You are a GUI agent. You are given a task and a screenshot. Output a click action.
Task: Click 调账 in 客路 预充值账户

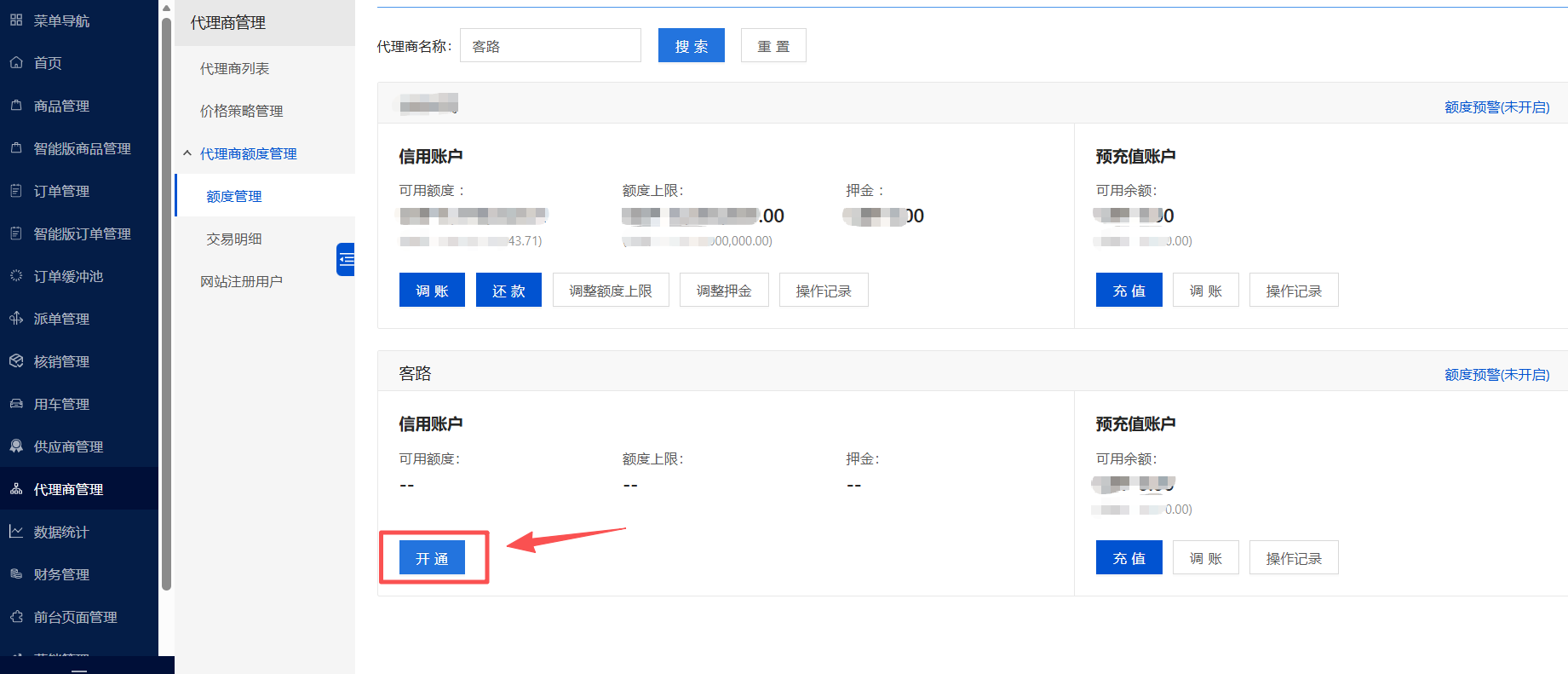(1206, 557)
